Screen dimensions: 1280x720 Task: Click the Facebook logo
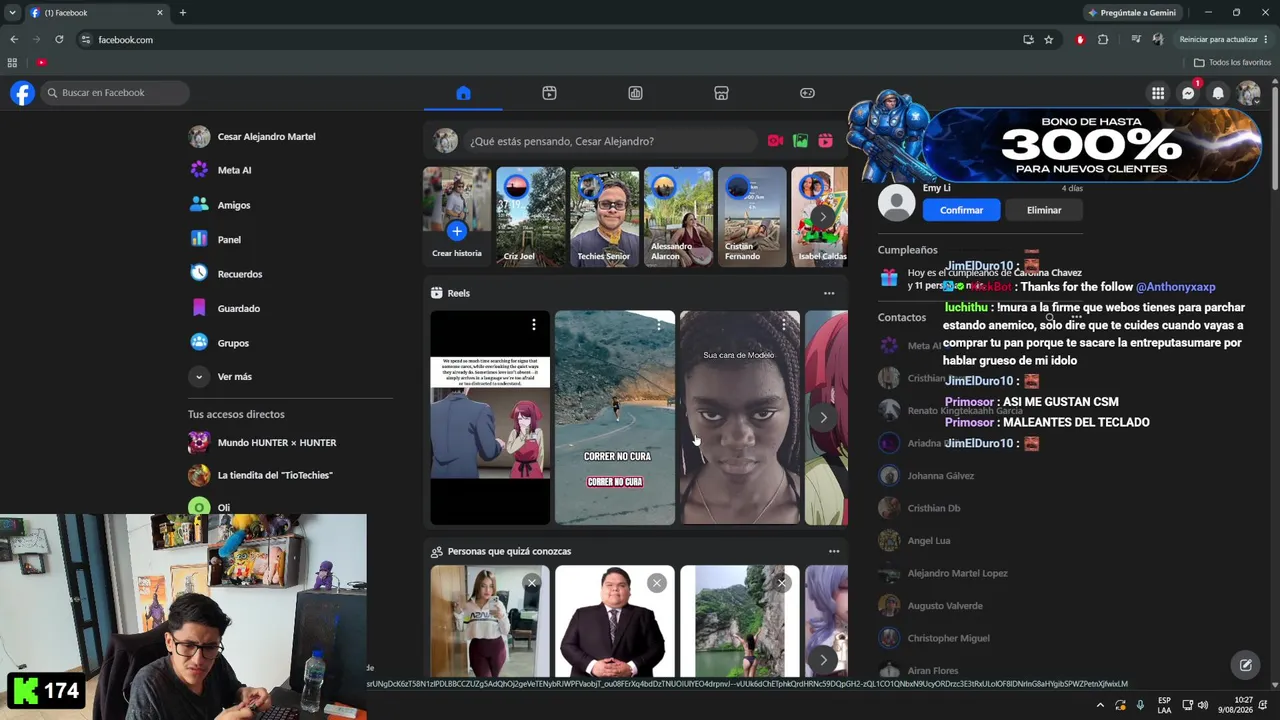pos(22,93)
